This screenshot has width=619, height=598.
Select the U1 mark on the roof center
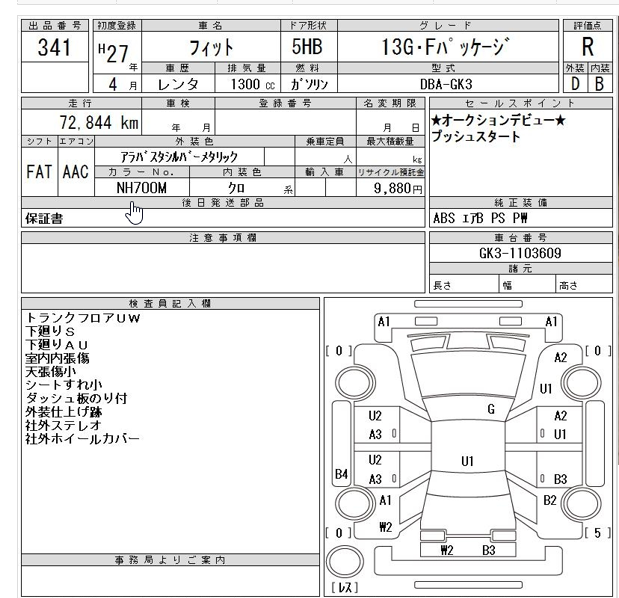(x=467, y=461)
